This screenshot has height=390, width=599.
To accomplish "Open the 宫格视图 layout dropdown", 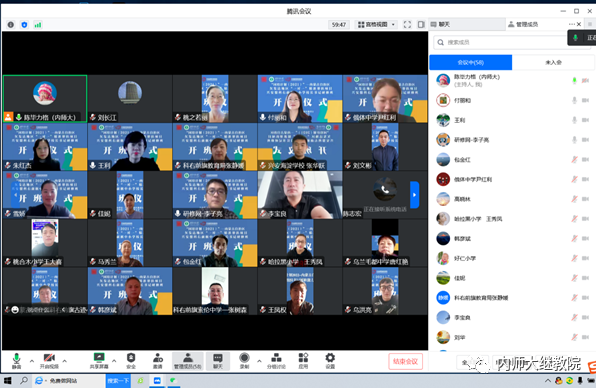I will (x=376, y=24).
